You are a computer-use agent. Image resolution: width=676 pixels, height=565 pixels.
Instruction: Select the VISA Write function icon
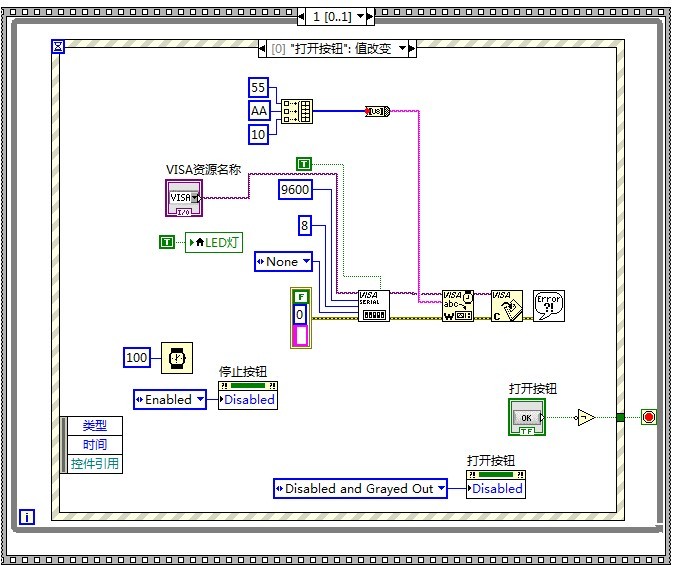pyautogui.click(x=458, y=305)
